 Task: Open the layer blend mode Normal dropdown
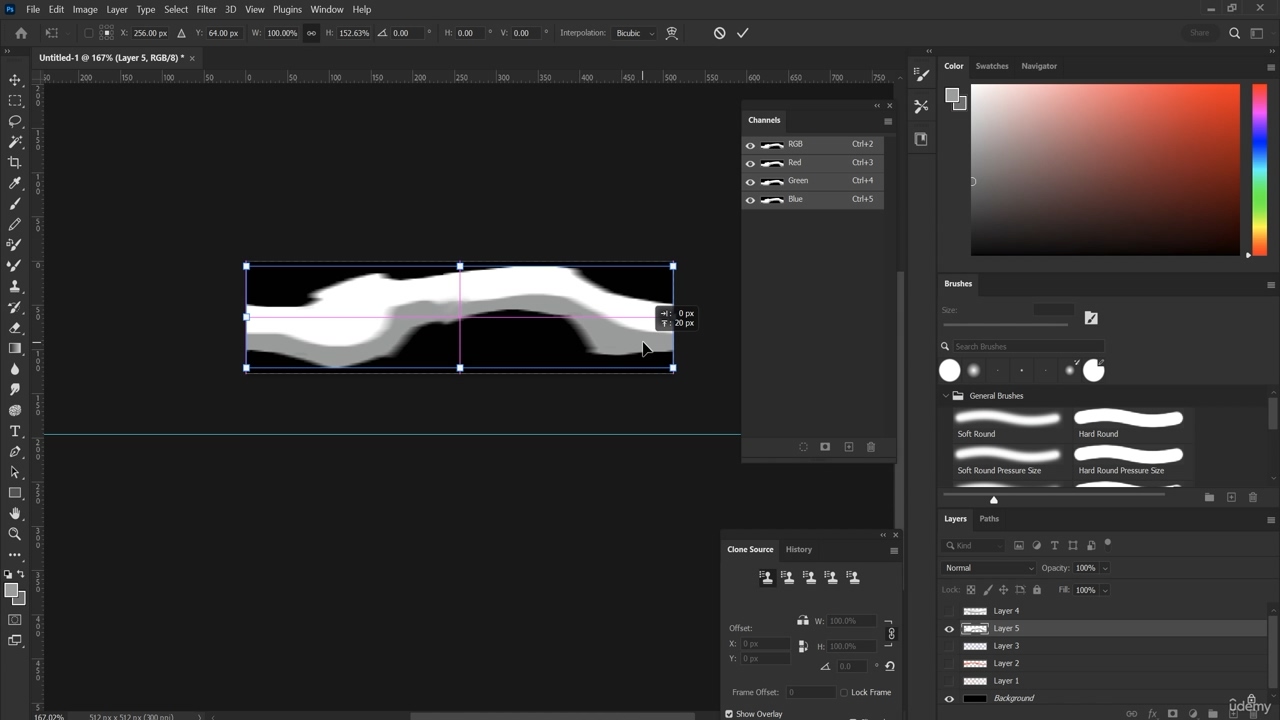[x=988, y=568]
